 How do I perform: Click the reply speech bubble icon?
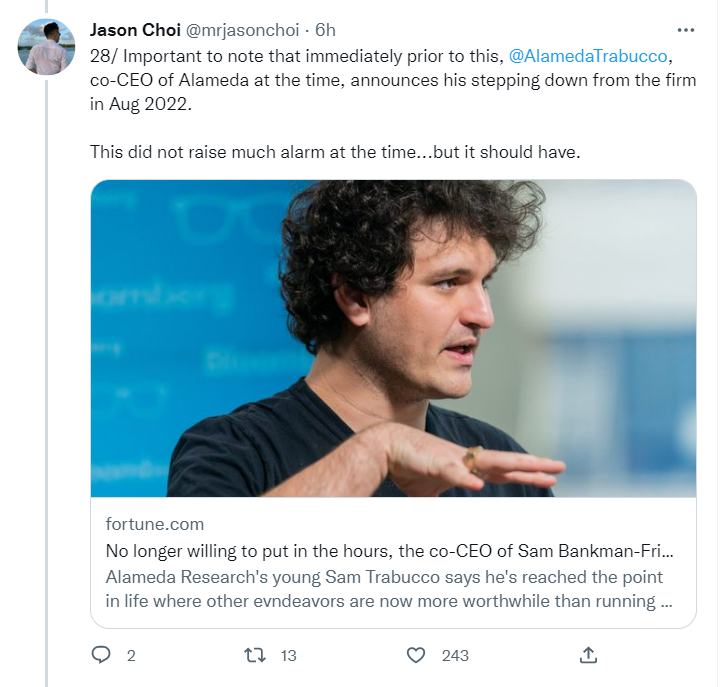pos(101,655)
